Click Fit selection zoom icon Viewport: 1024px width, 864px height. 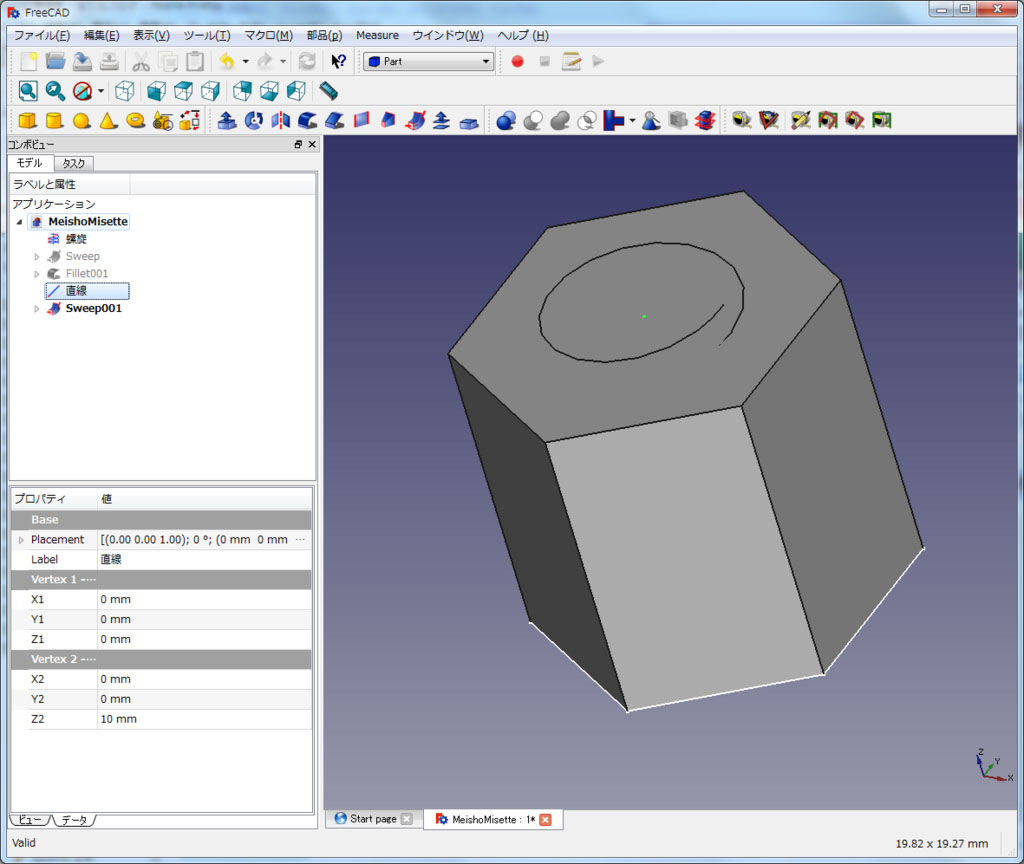55,91
